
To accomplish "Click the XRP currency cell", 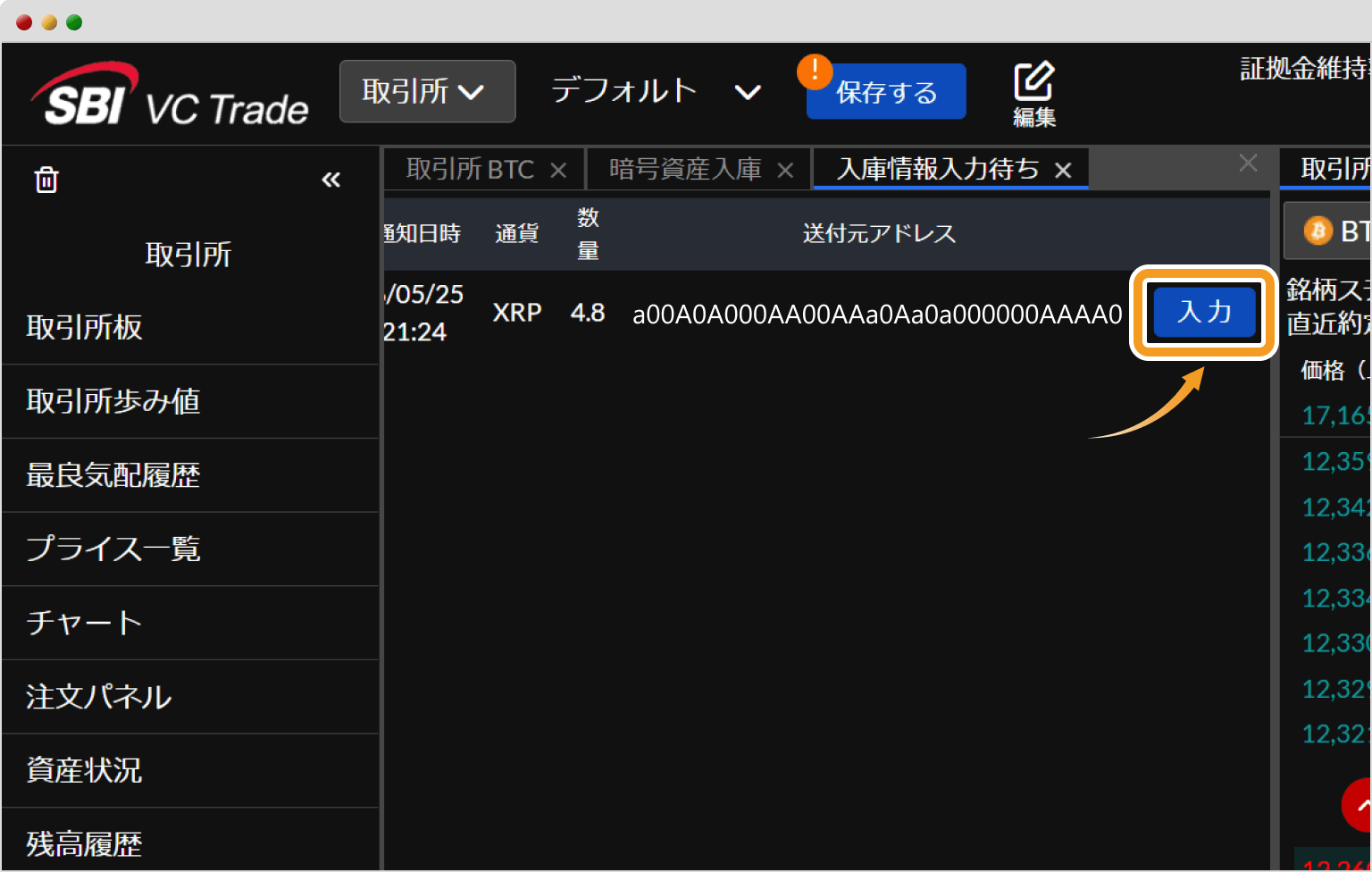I will coord(517,313).
